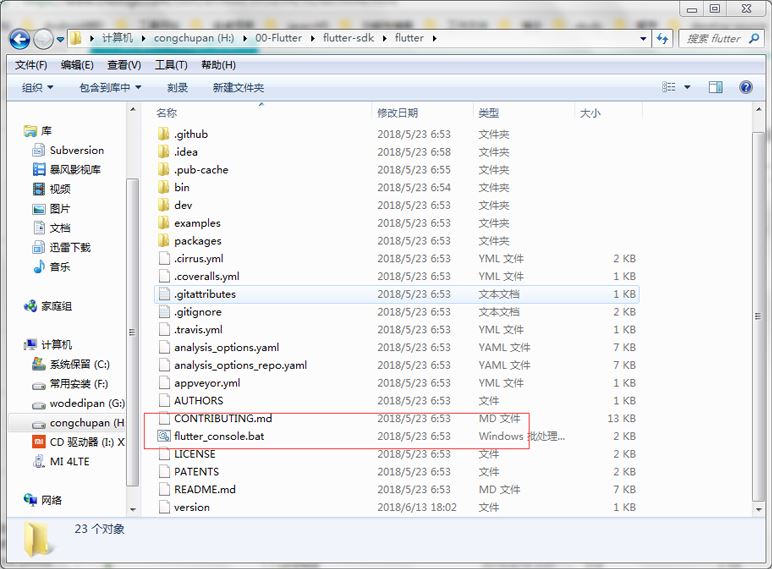Expand the arrow after flutter breadcrumb

[434, 38]
